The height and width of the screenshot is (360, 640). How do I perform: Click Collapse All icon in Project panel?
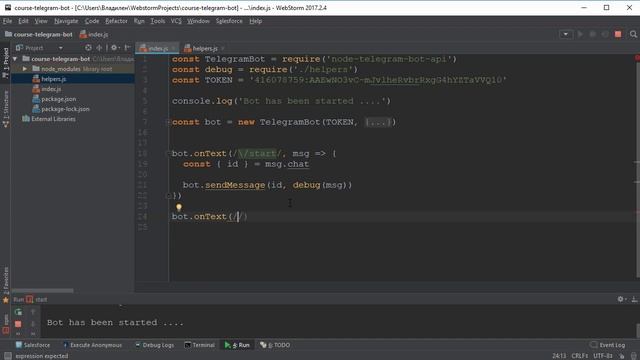(x=99, y=48)
